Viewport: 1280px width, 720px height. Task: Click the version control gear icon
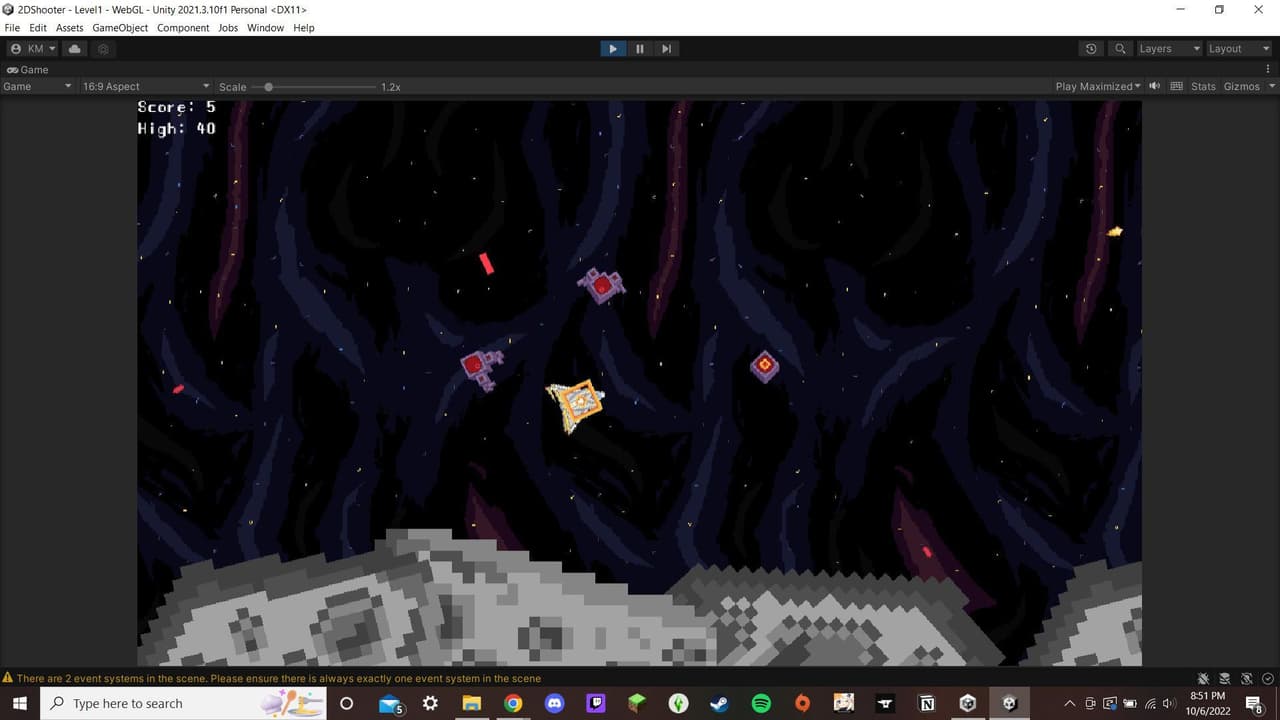[103, 48]
